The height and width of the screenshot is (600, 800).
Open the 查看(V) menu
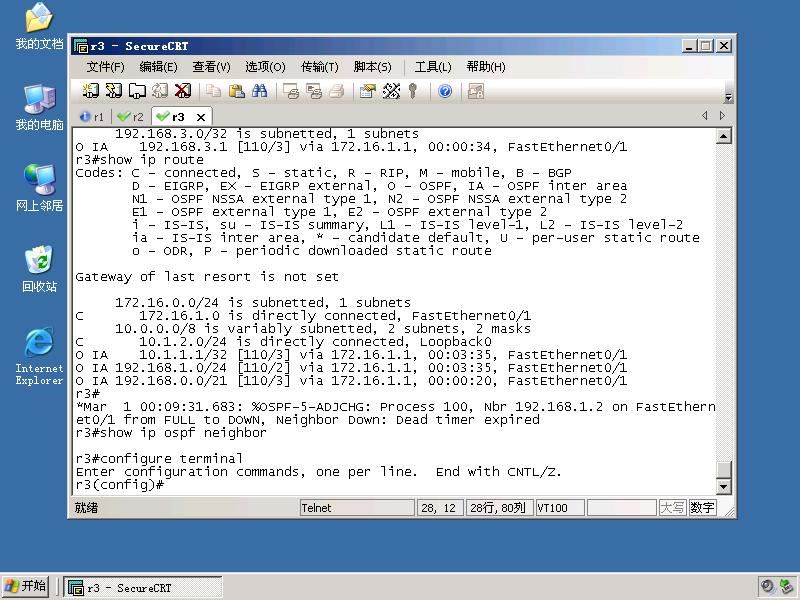[x=211, y=67]
